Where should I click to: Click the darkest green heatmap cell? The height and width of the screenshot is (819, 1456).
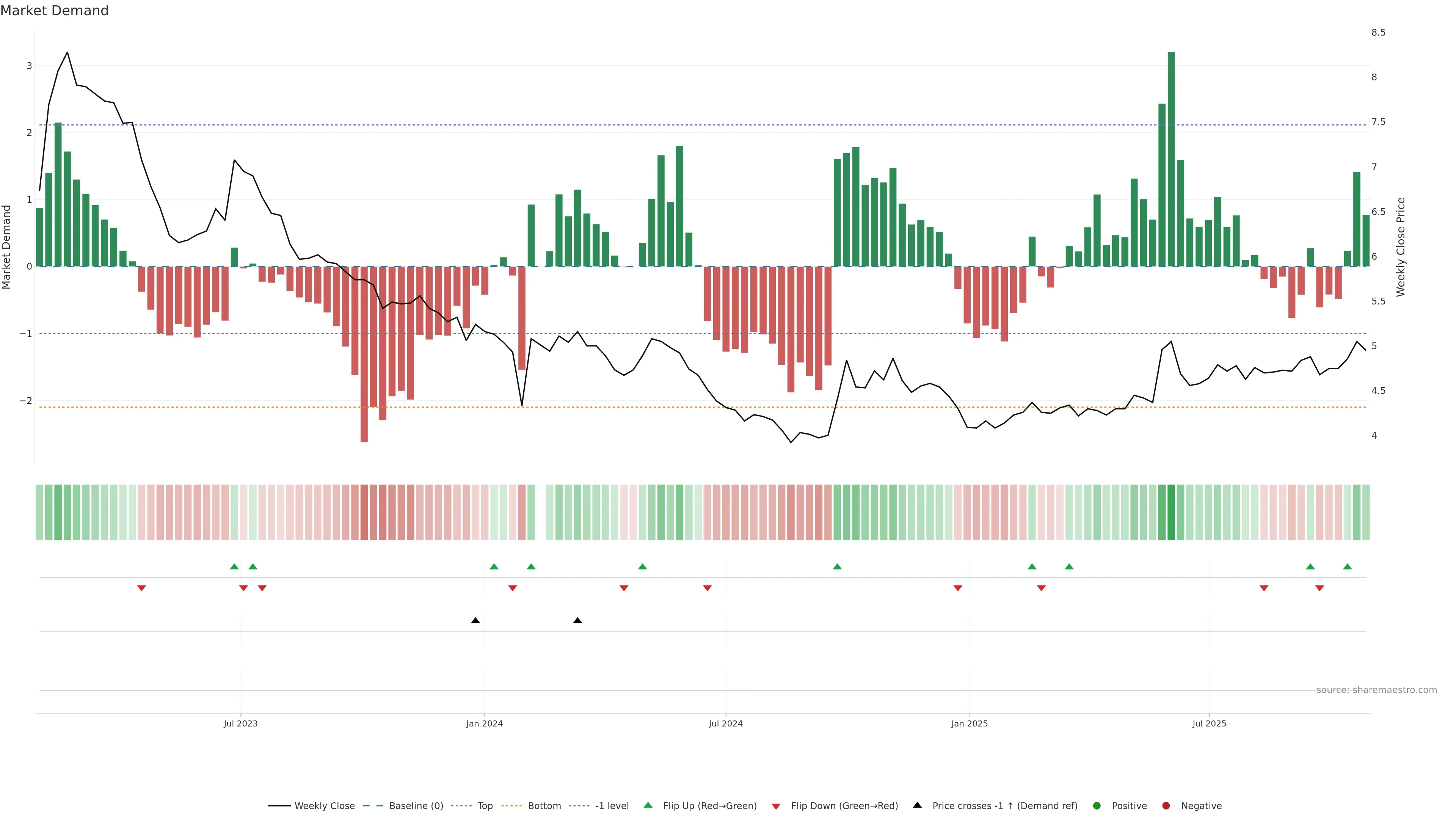(x=1171, y=512)
